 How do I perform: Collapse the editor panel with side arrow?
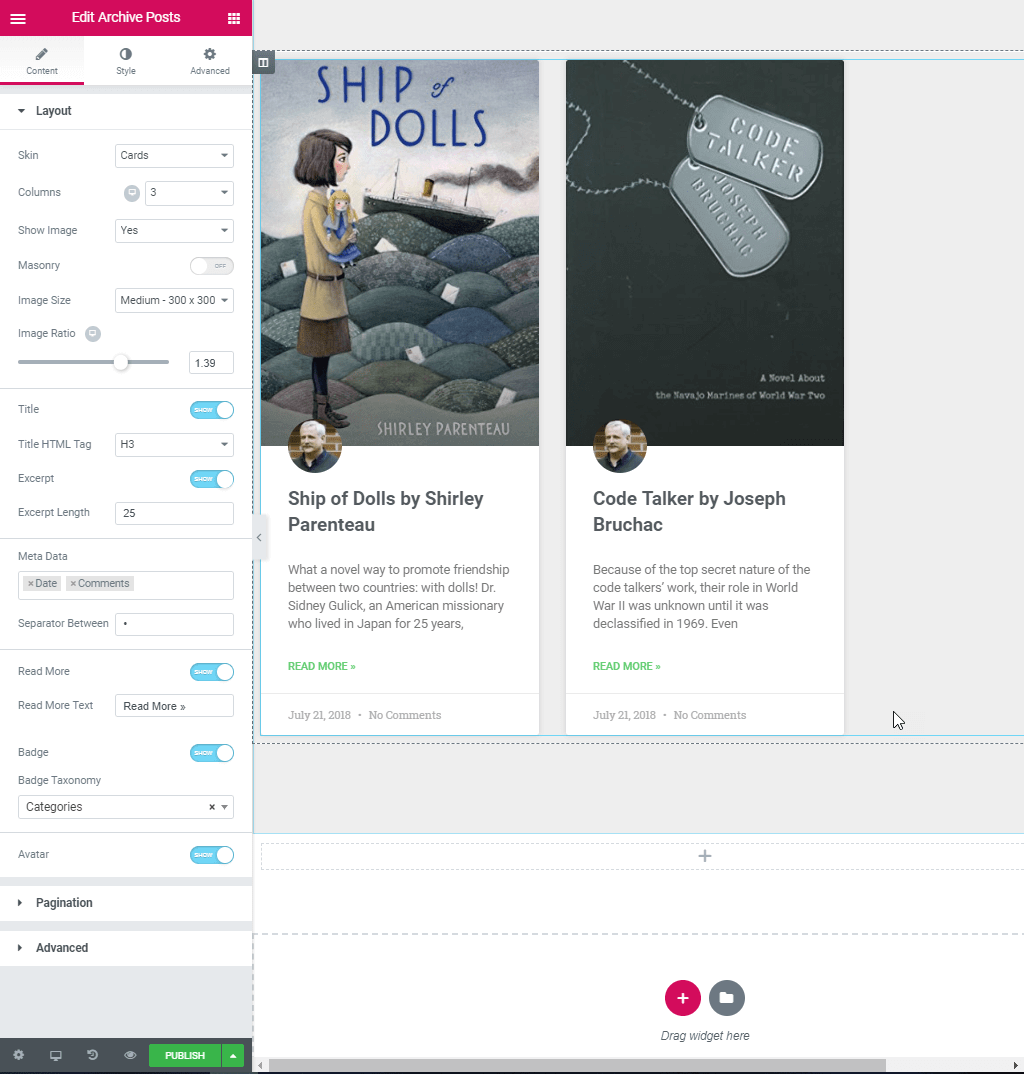(259, 538)
